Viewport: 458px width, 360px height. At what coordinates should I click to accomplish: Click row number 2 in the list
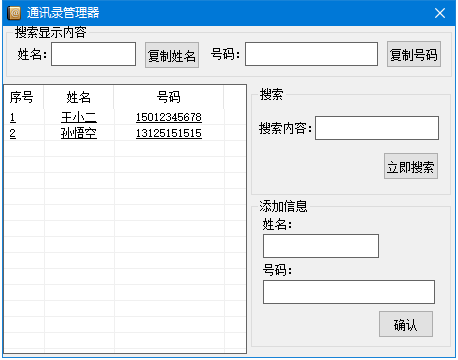[13, 133]
